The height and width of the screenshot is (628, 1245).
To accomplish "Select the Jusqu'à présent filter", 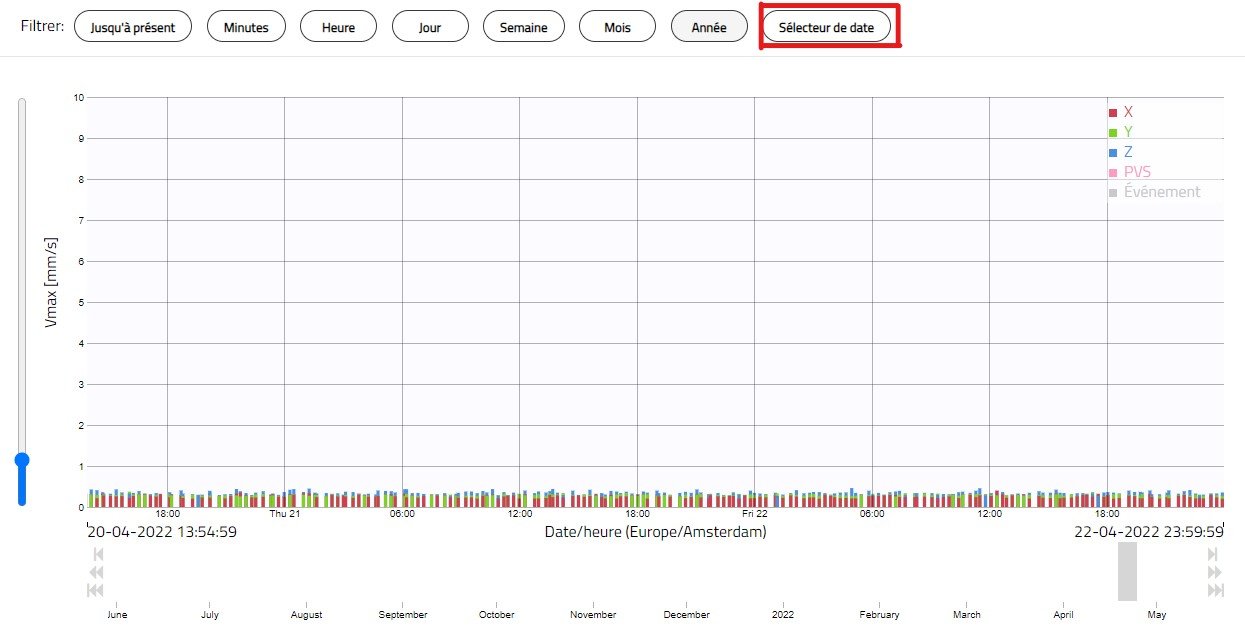I will click(x=133, y=27).
